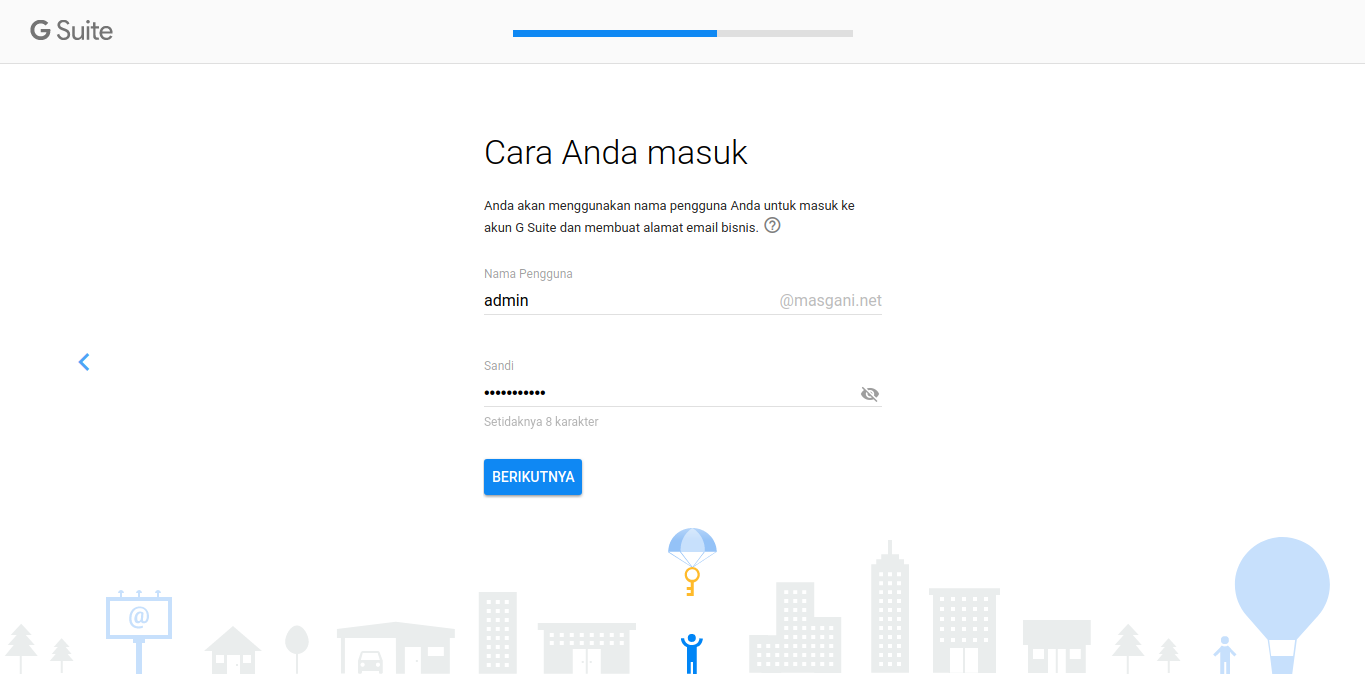This screenshot has width=1365, height=677.
Task: Click the 'Setidaknya 8 karakter' hint text
Action: point(541,422)
